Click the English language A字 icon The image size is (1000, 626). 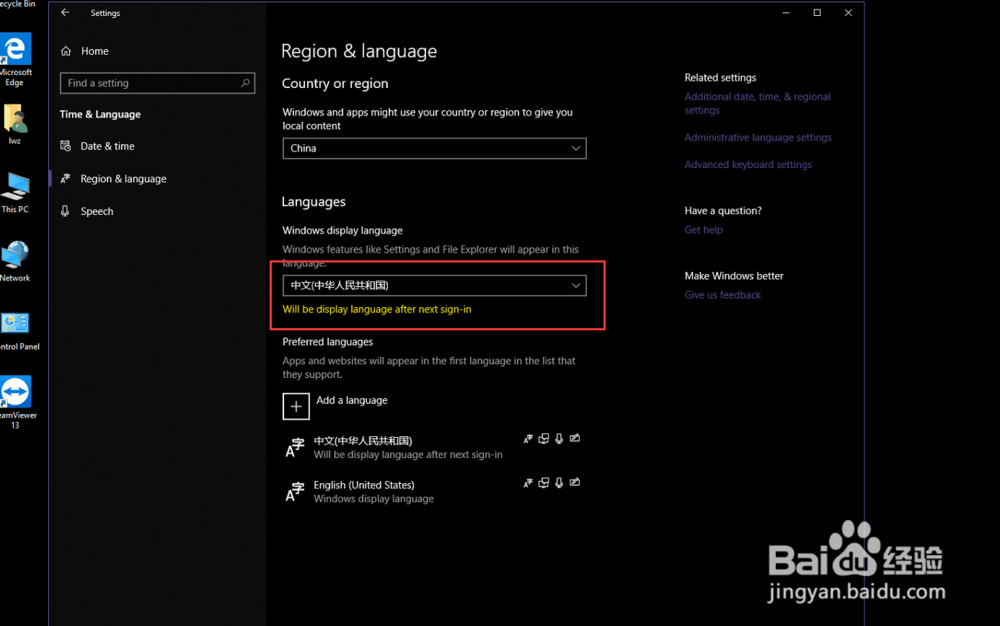(295, 491)
